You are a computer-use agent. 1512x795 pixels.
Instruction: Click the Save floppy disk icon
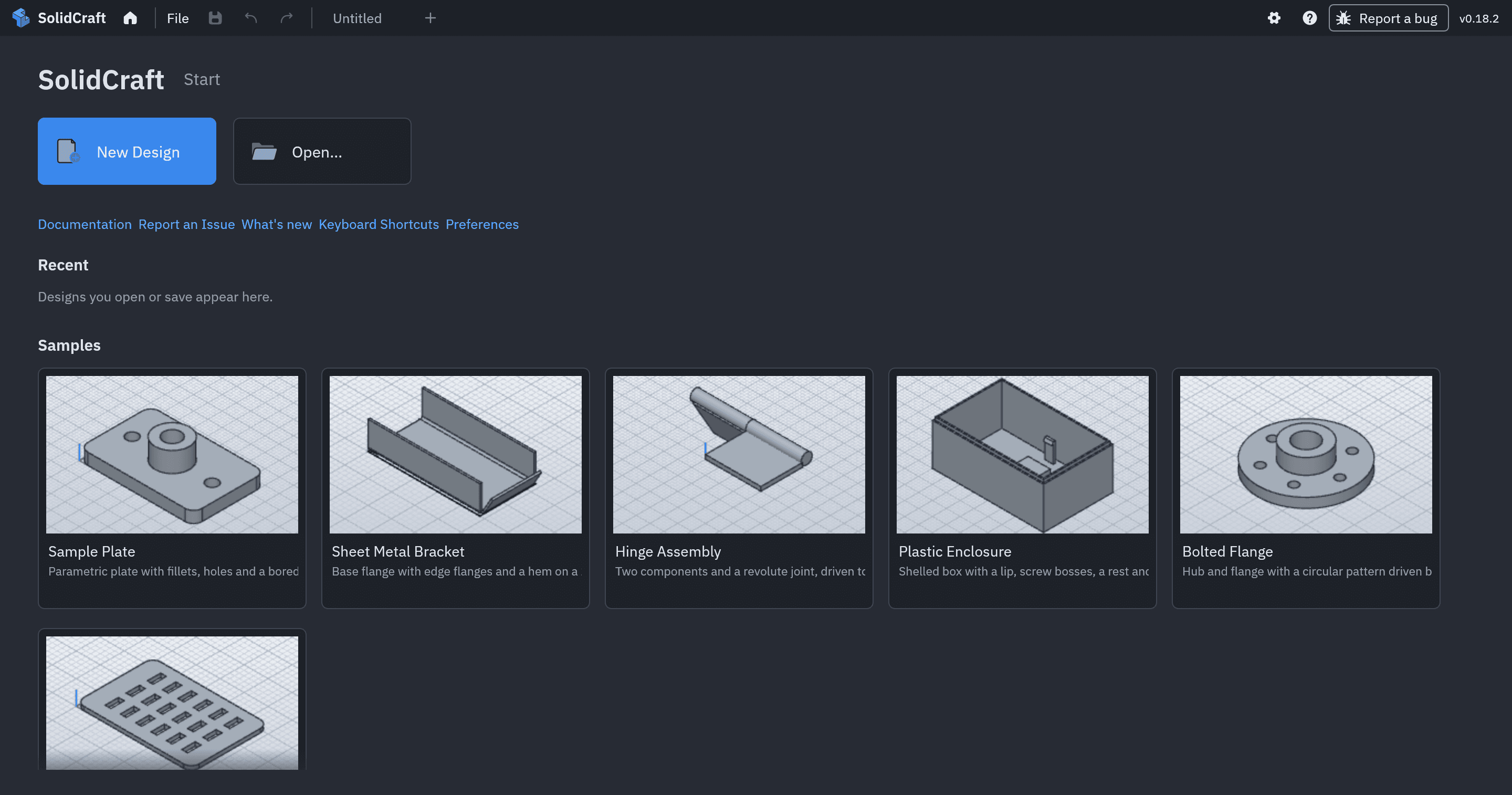point(215,18)
